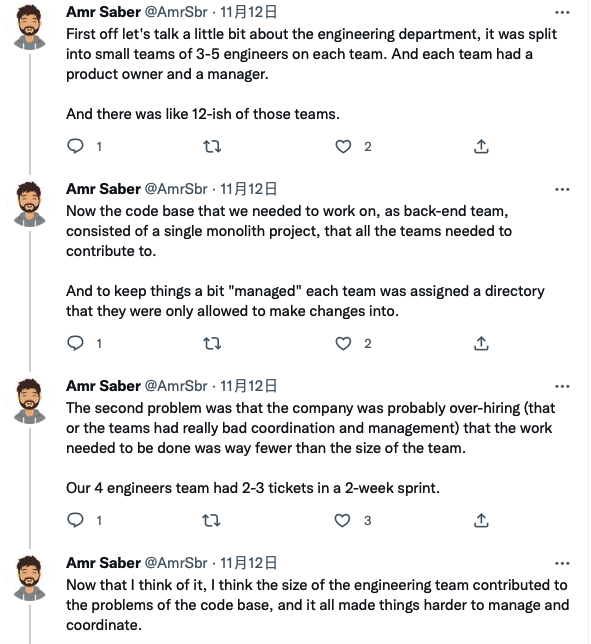Share the engineering department tweet
591x644 pixels.
(481, 146)
